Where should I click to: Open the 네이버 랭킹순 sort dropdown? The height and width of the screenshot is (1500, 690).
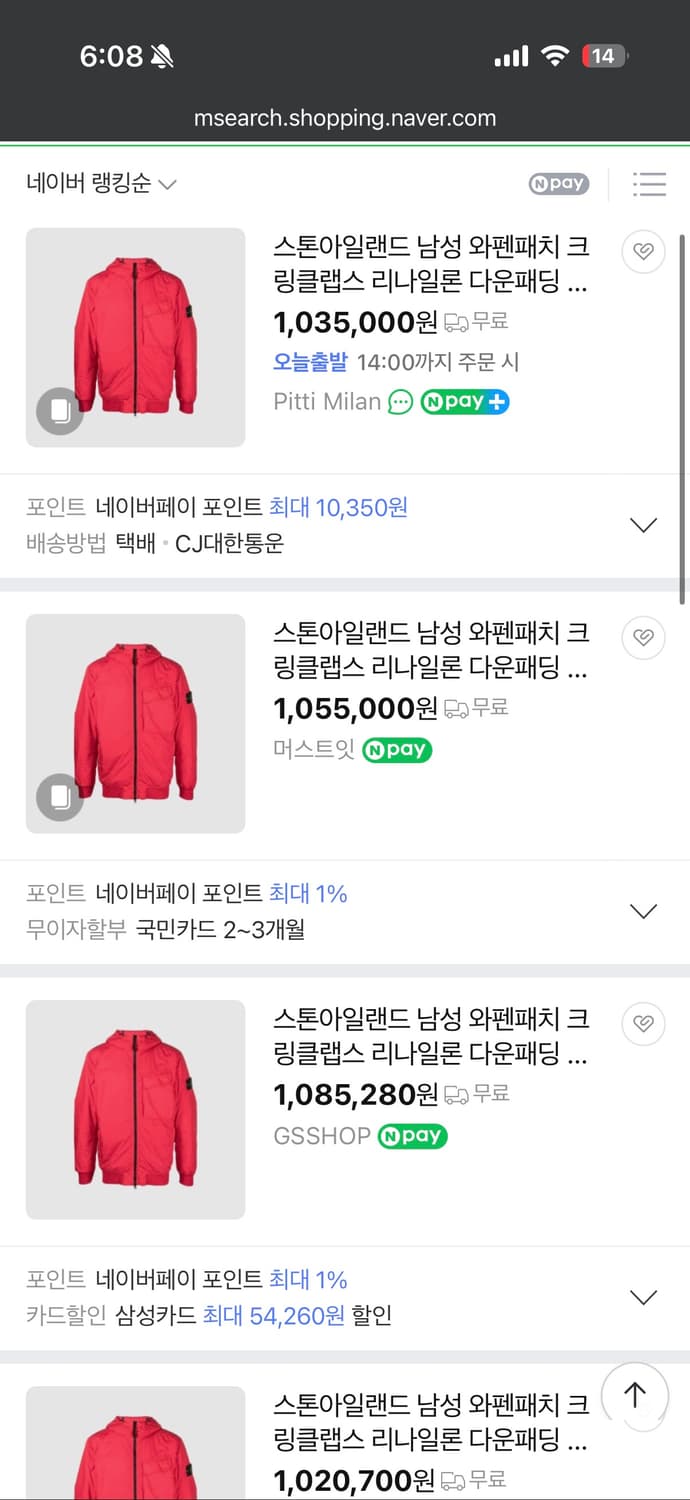(x=97, y=184)
